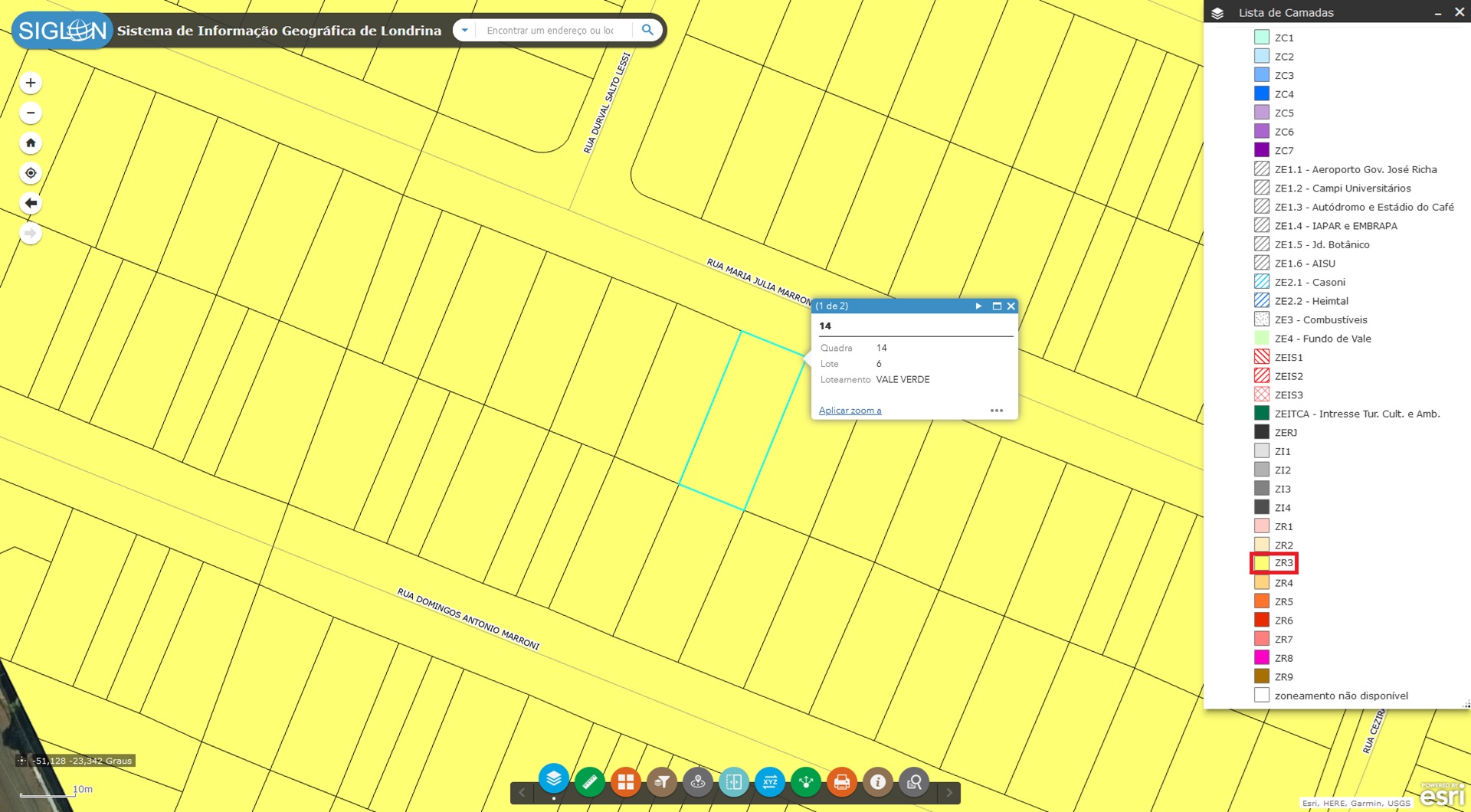Viewport: 1471px width, 812px height.
Task: Minimize the Lista de Camadas panel
Action: pyautogui.click(x=1437, y=13)
